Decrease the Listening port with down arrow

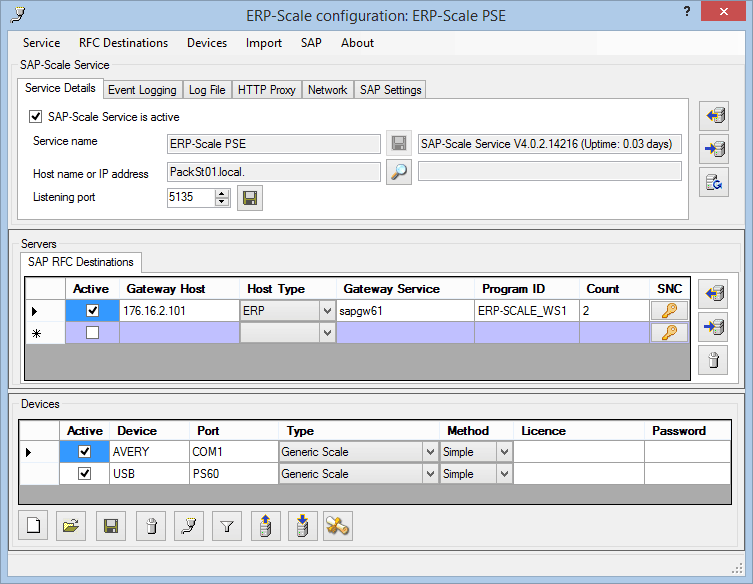tap(221, 202)
